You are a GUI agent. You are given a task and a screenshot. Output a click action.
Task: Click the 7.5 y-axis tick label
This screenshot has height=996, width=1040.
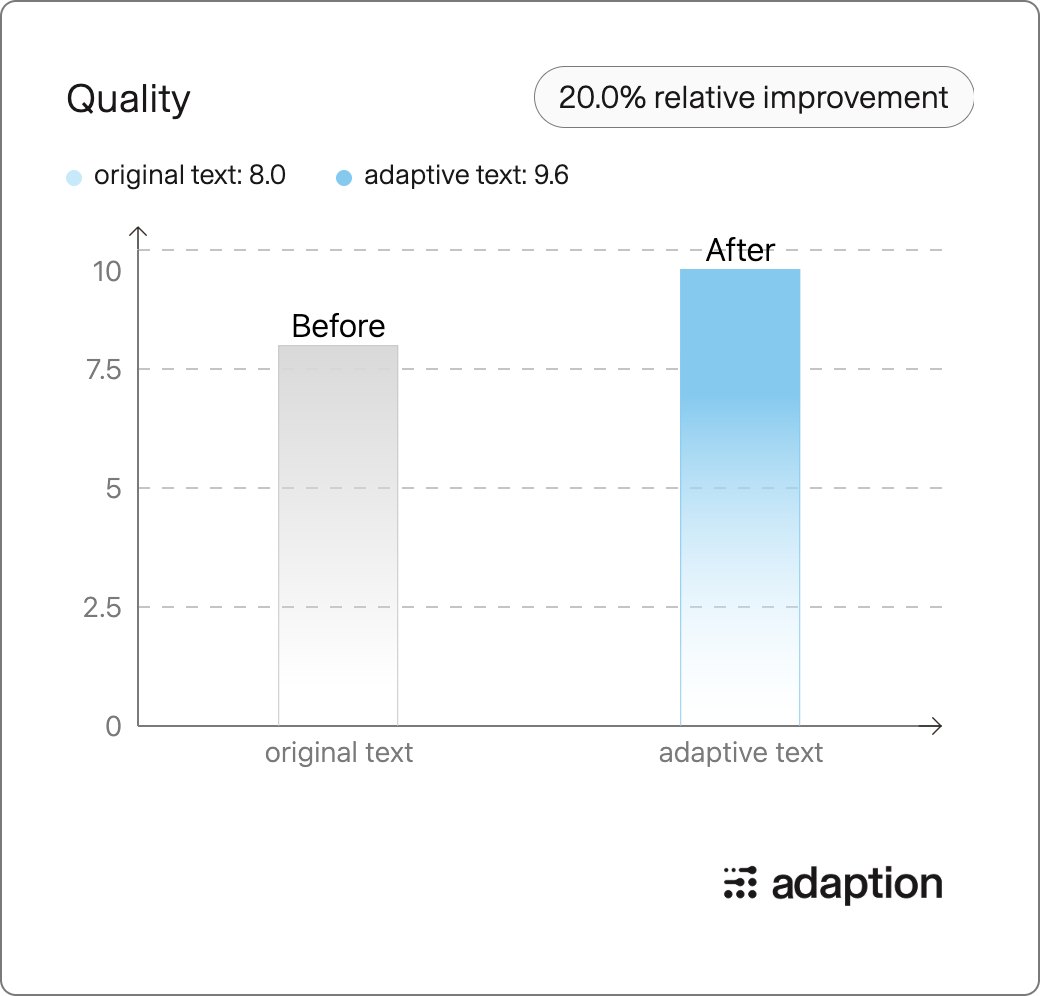click(104, 369)
